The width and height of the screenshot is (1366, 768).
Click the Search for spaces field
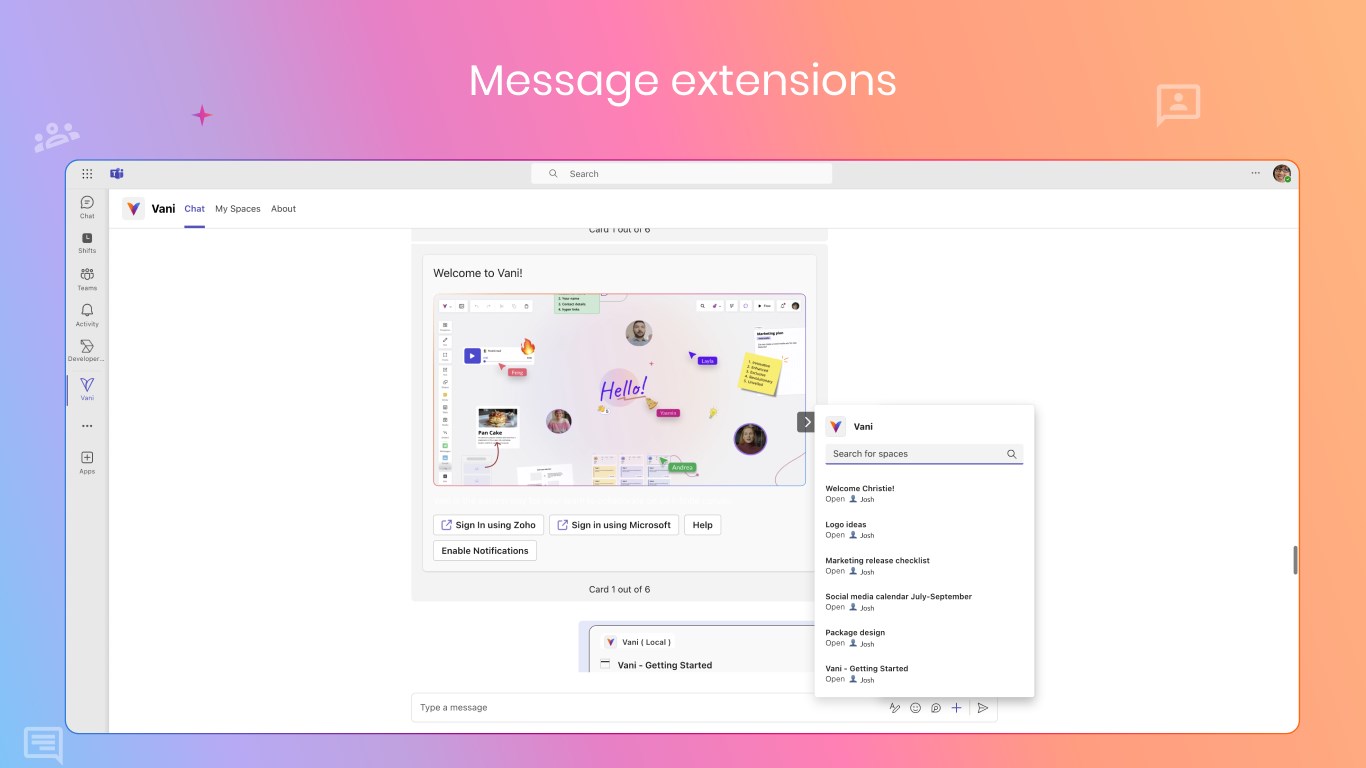tap(924, 454)
